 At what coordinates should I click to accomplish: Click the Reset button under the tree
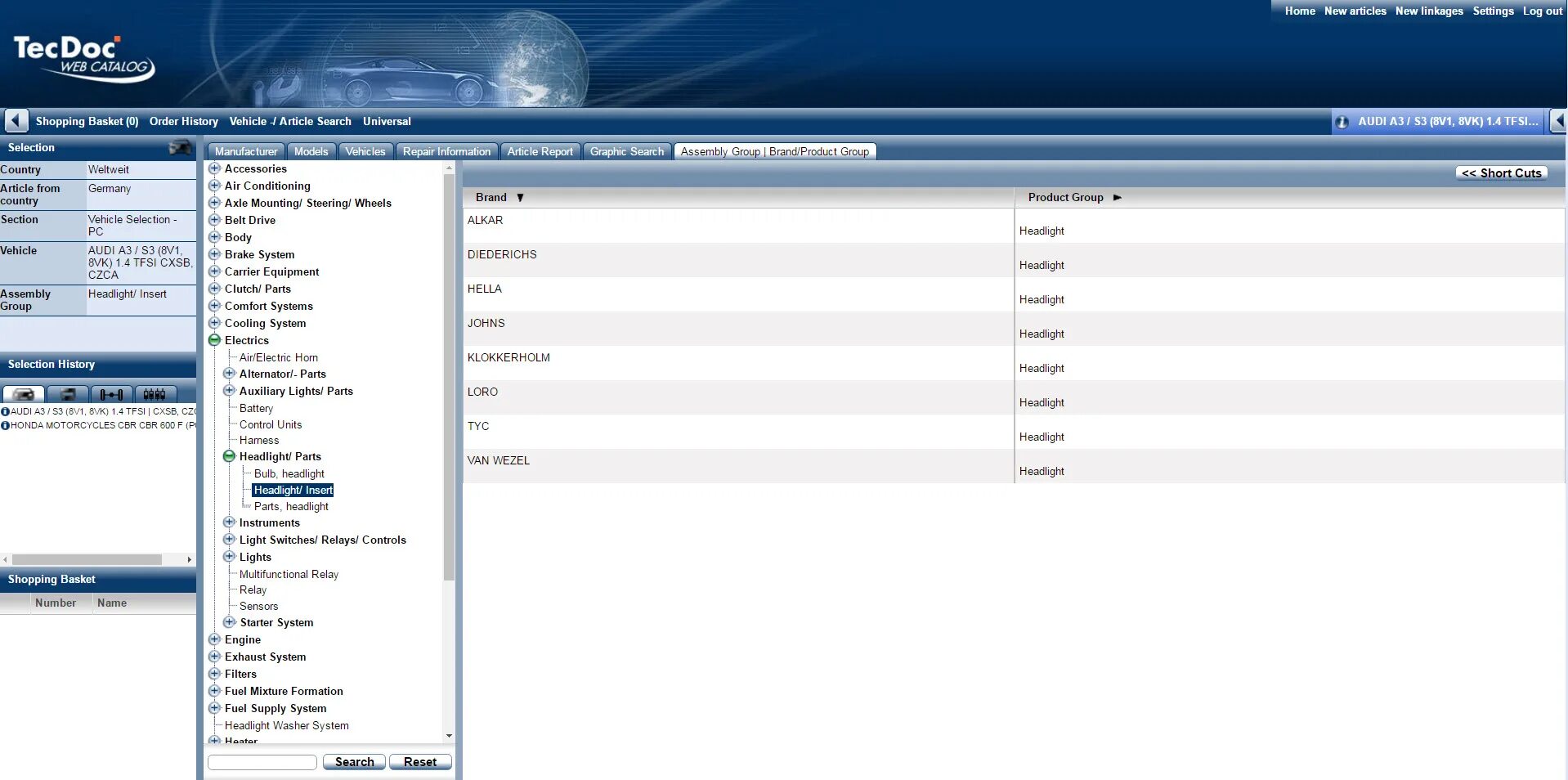click(x=420, y=762)
